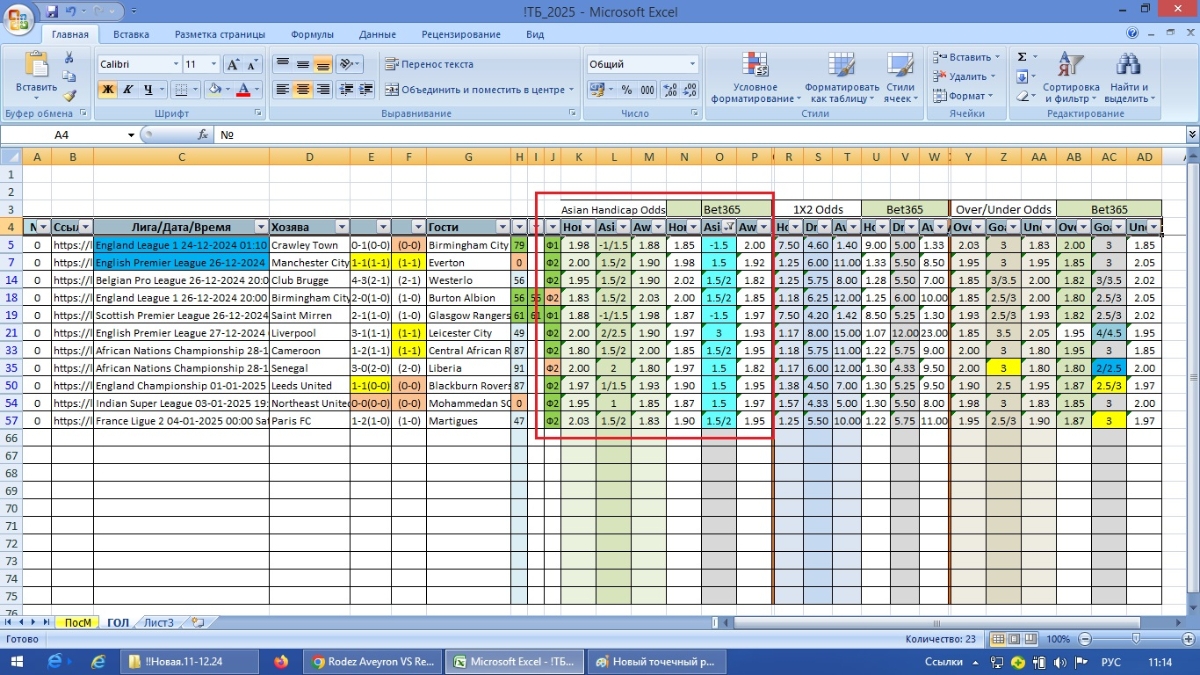
Task: Click the Percent Style icon
Action: pos(627,90)
